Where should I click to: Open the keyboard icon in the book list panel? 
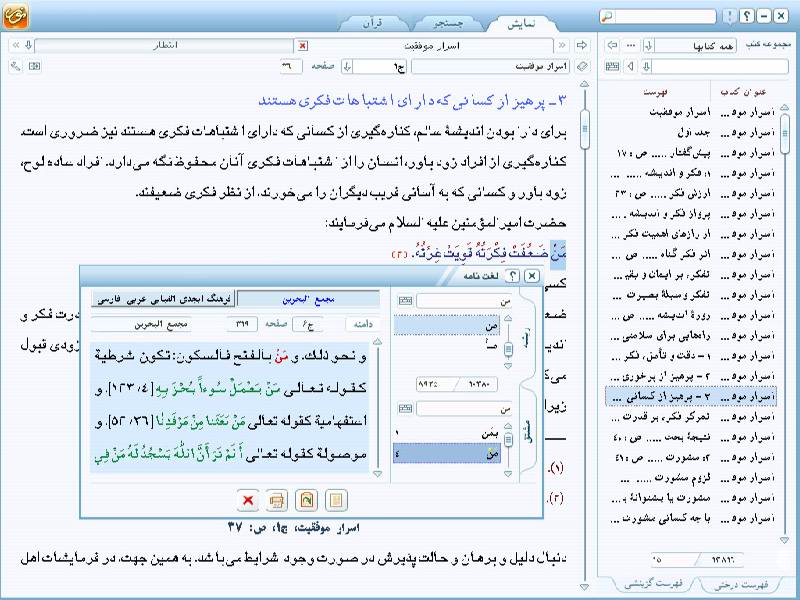[612, 66]
